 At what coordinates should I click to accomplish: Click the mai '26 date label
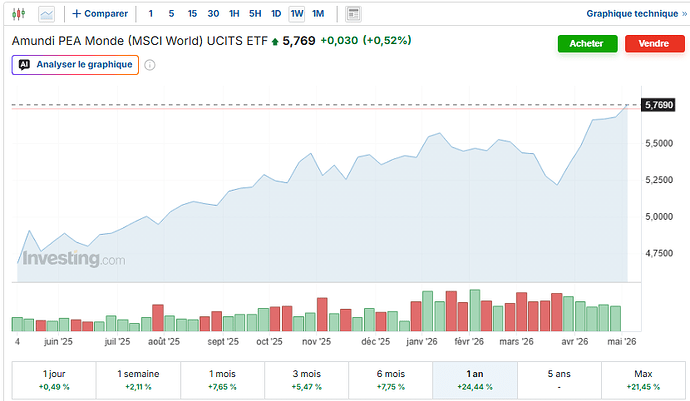coord(621,342)
